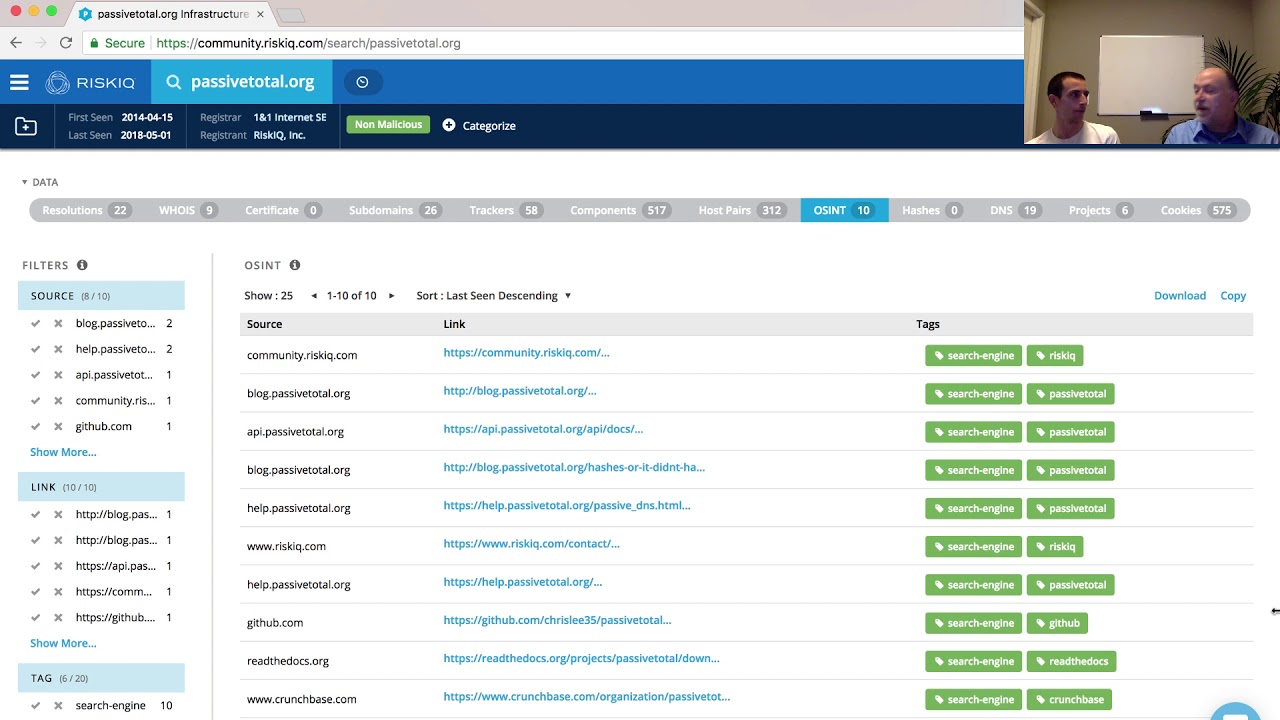Include https://api.pas... link filter checkmark
Screen dimensions: 1280x720
pos(35,566)
